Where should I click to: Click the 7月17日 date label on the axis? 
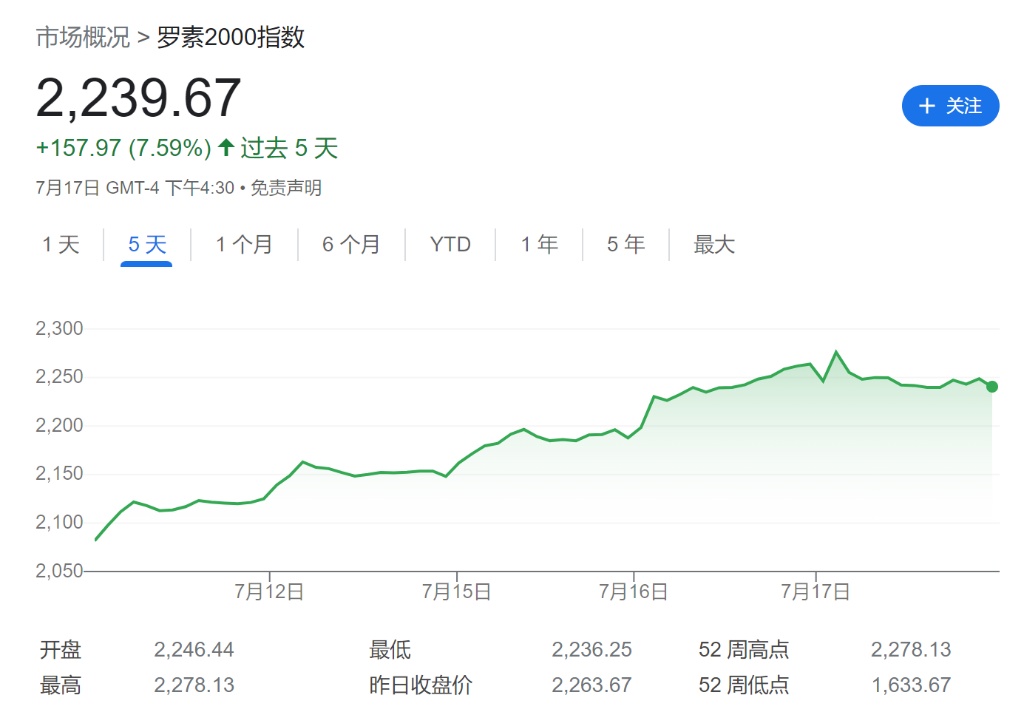[x=816, y=592]
